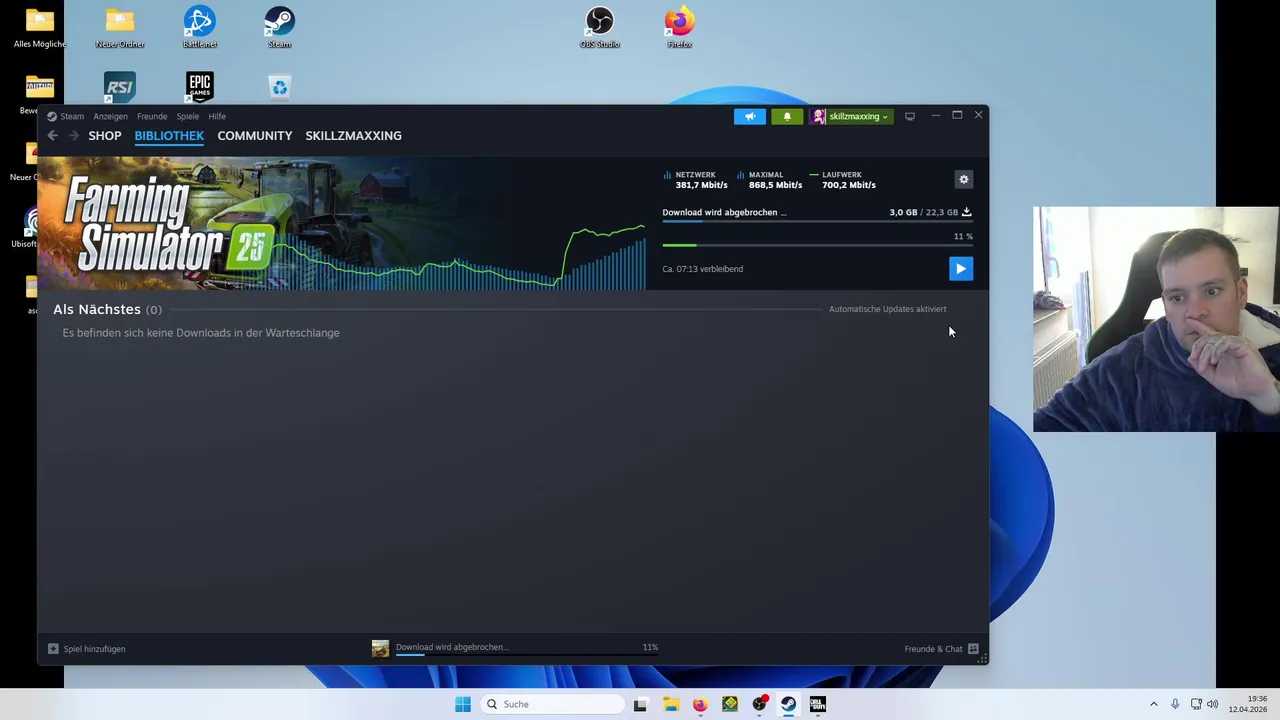
Task: Click the download icon next to 22,3 GB
Action: [x=966, y=212]
